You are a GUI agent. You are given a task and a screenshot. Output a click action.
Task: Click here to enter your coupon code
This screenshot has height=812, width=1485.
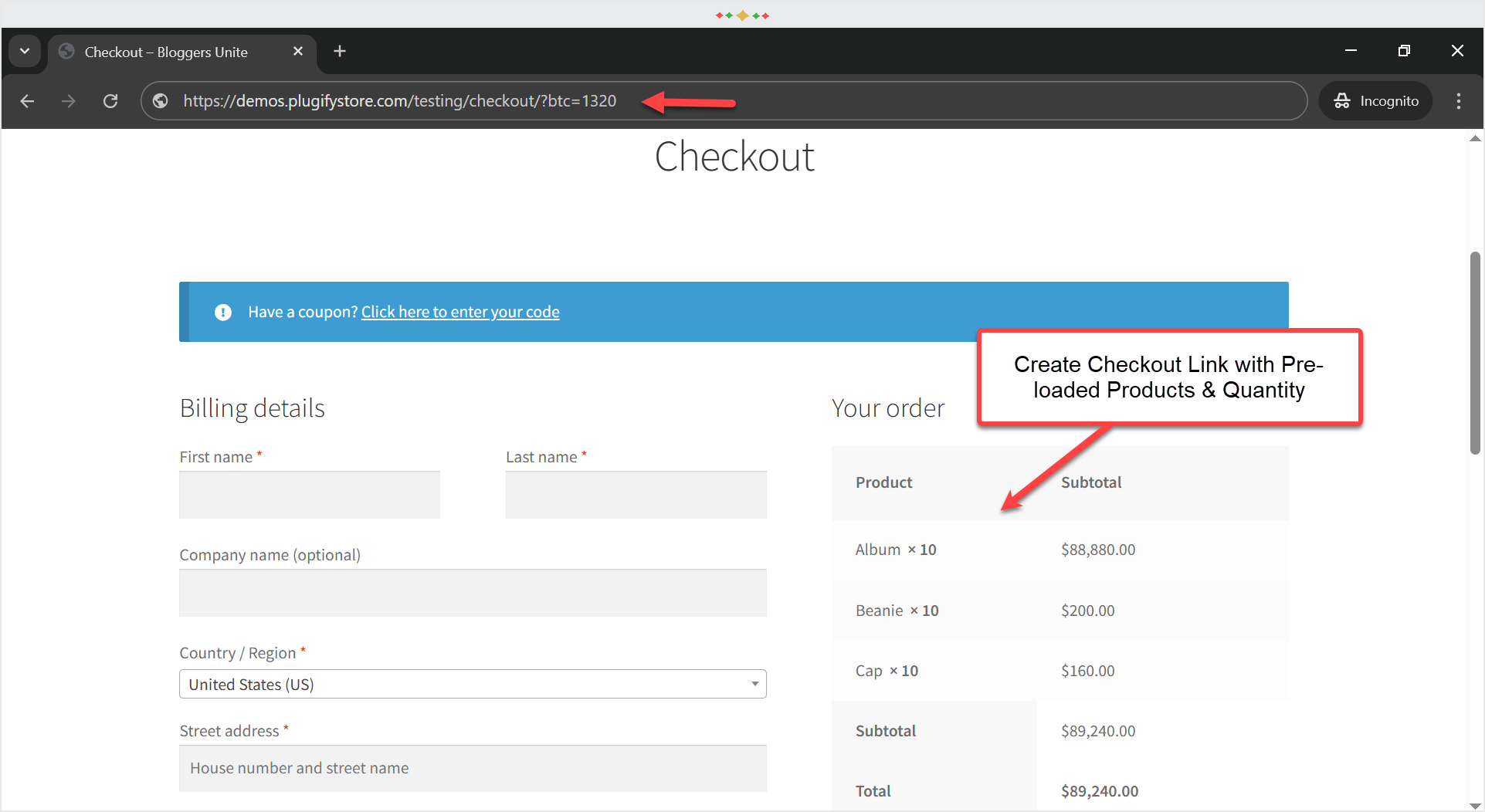tap(460, 312)
